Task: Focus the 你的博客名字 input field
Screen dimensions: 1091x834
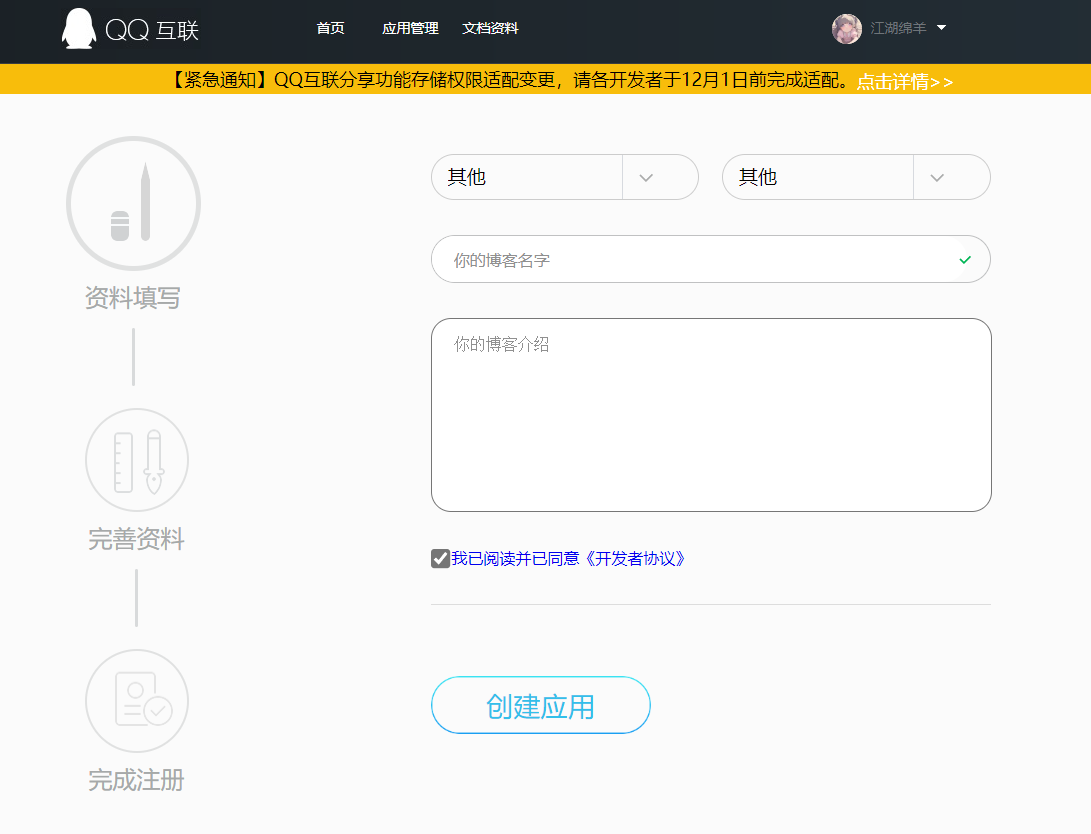Action: click(x=690, y=260)
